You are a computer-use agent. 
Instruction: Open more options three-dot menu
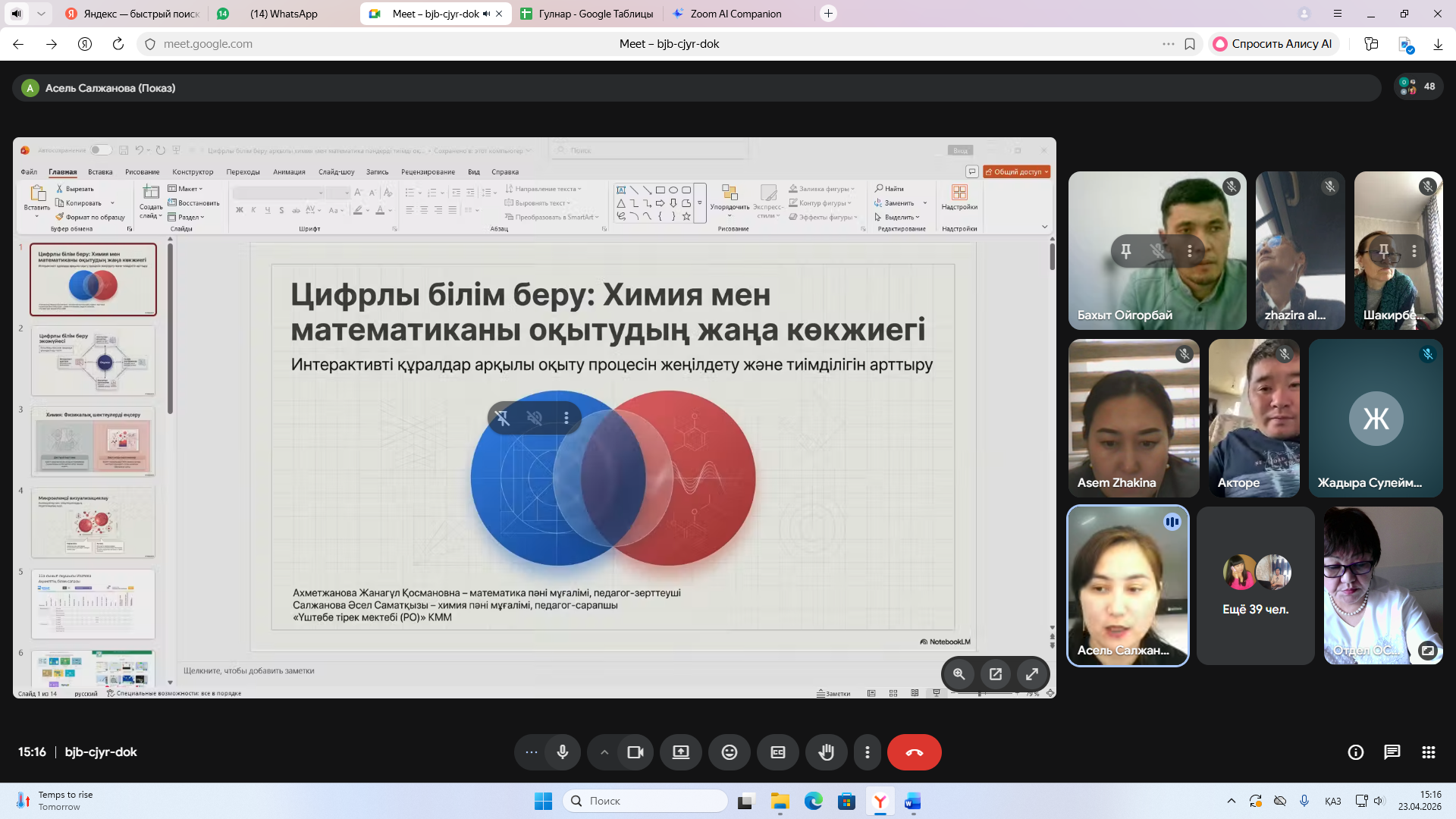pos(867,752)
